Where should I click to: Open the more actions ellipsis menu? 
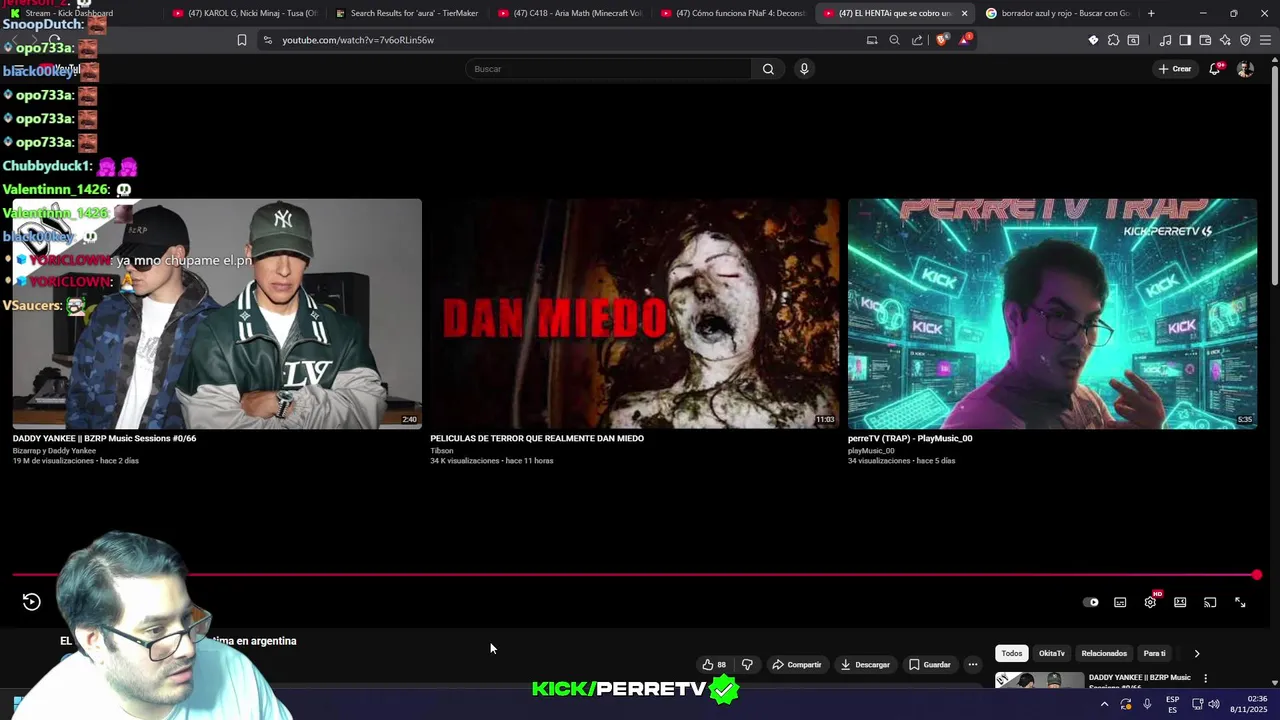click(972, 665)
